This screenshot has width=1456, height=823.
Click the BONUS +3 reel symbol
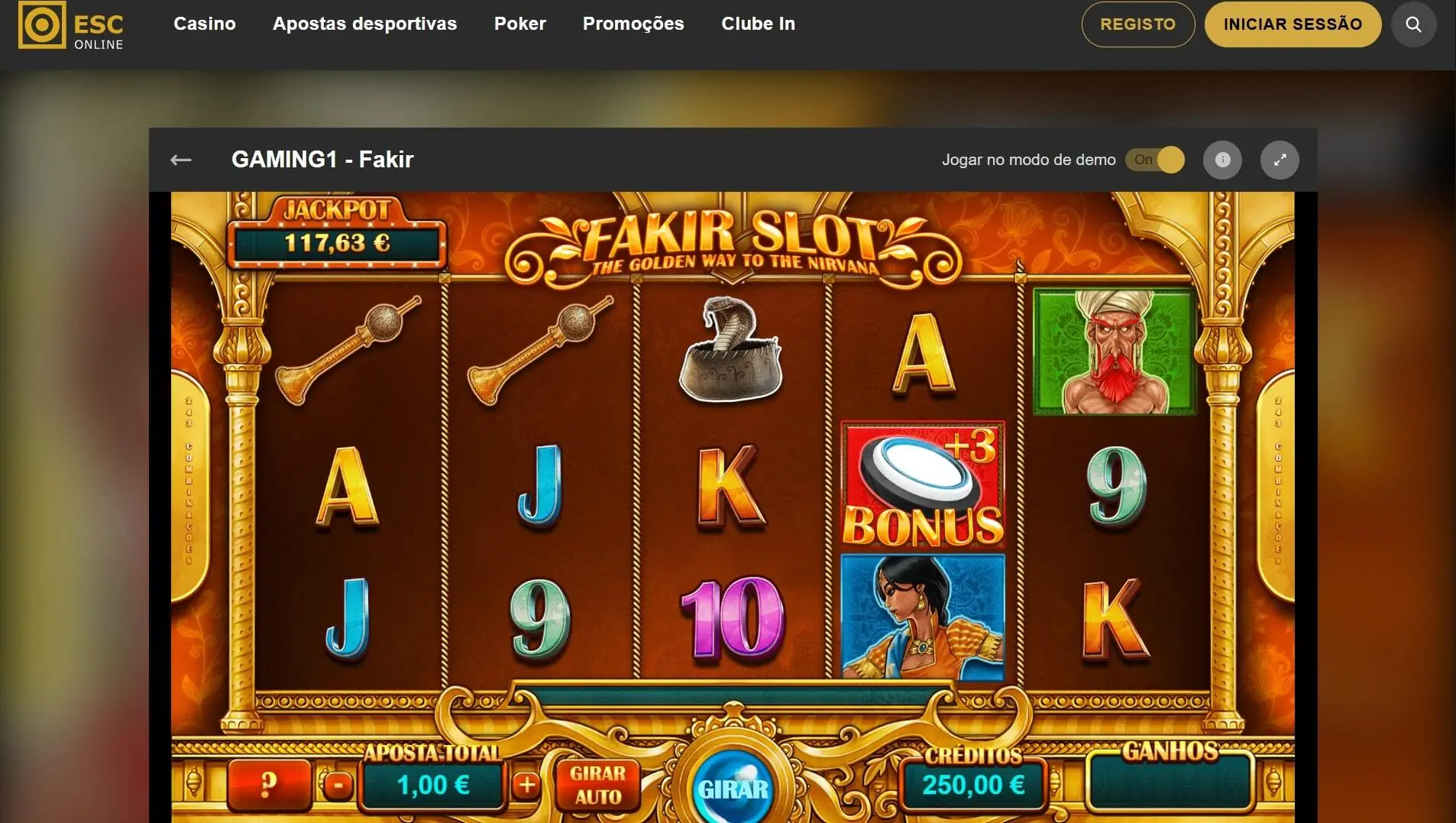click(923, 484)
